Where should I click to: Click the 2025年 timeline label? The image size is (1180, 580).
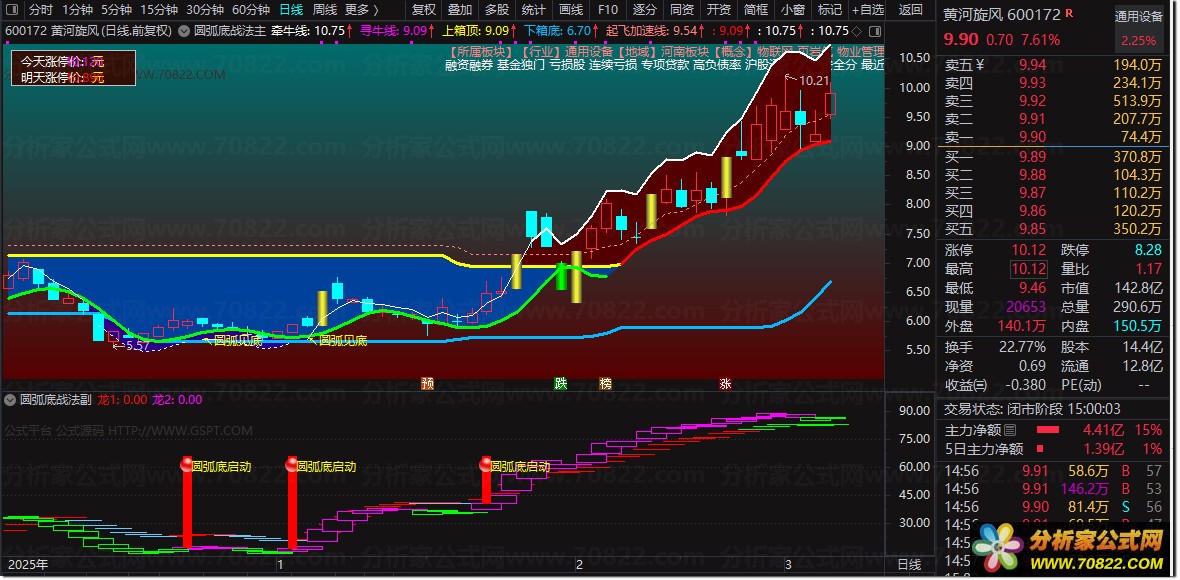pos(27,564)
